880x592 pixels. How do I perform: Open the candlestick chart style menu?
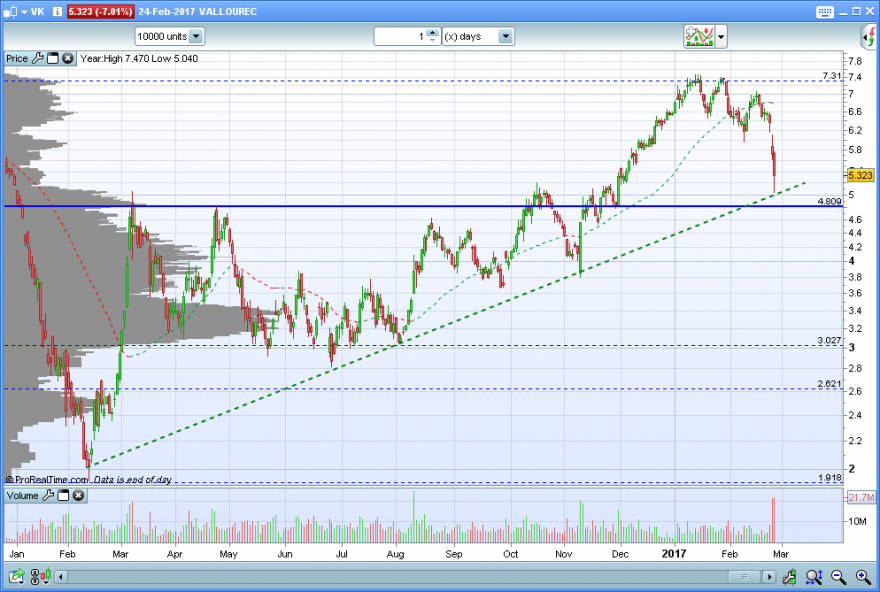pyautogui.click(x=15, y=11)
